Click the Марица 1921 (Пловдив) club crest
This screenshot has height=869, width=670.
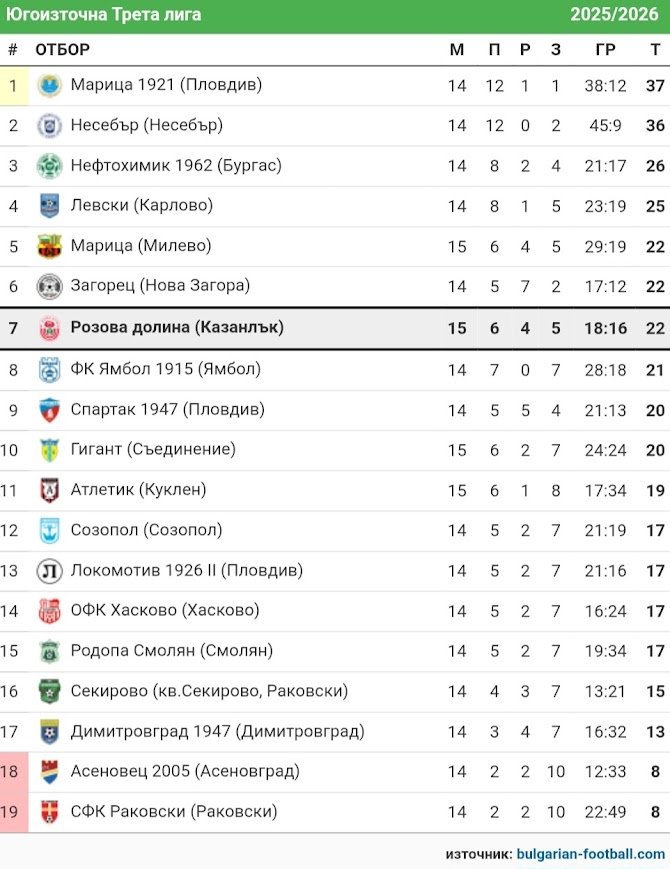coord(49,86)
